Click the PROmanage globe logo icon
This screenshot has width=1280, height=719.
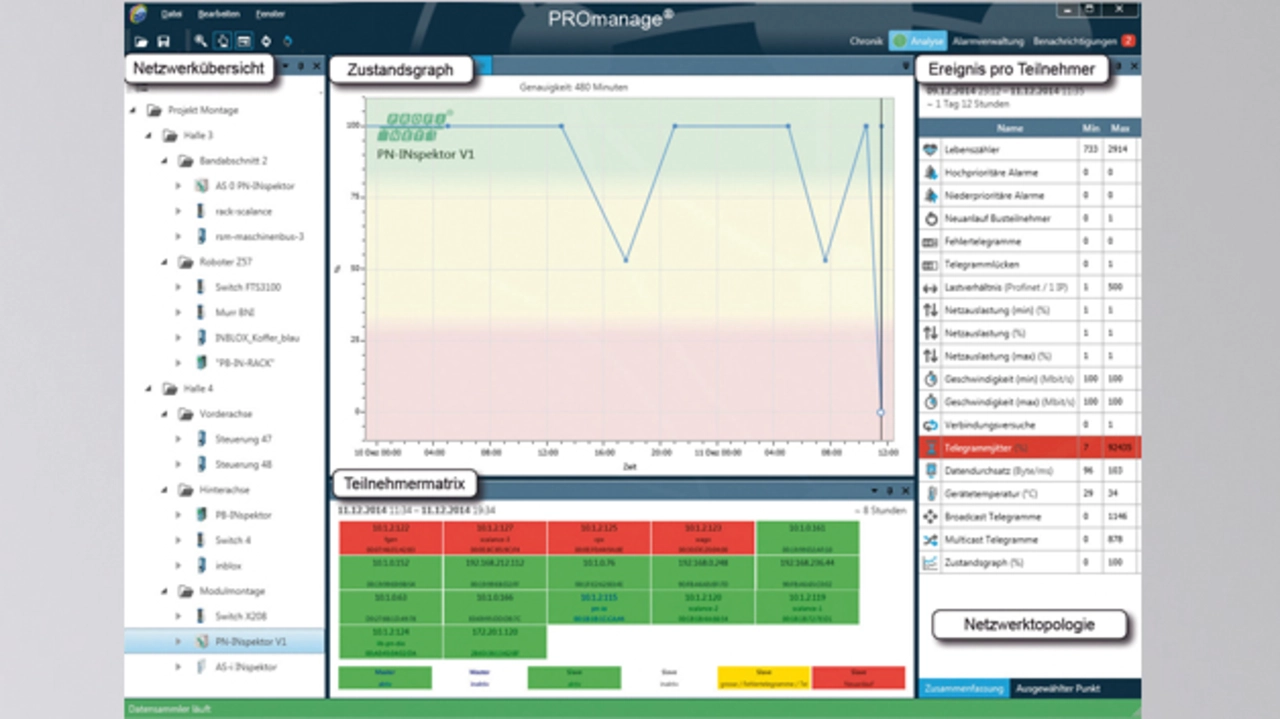[x=138, y=13]
